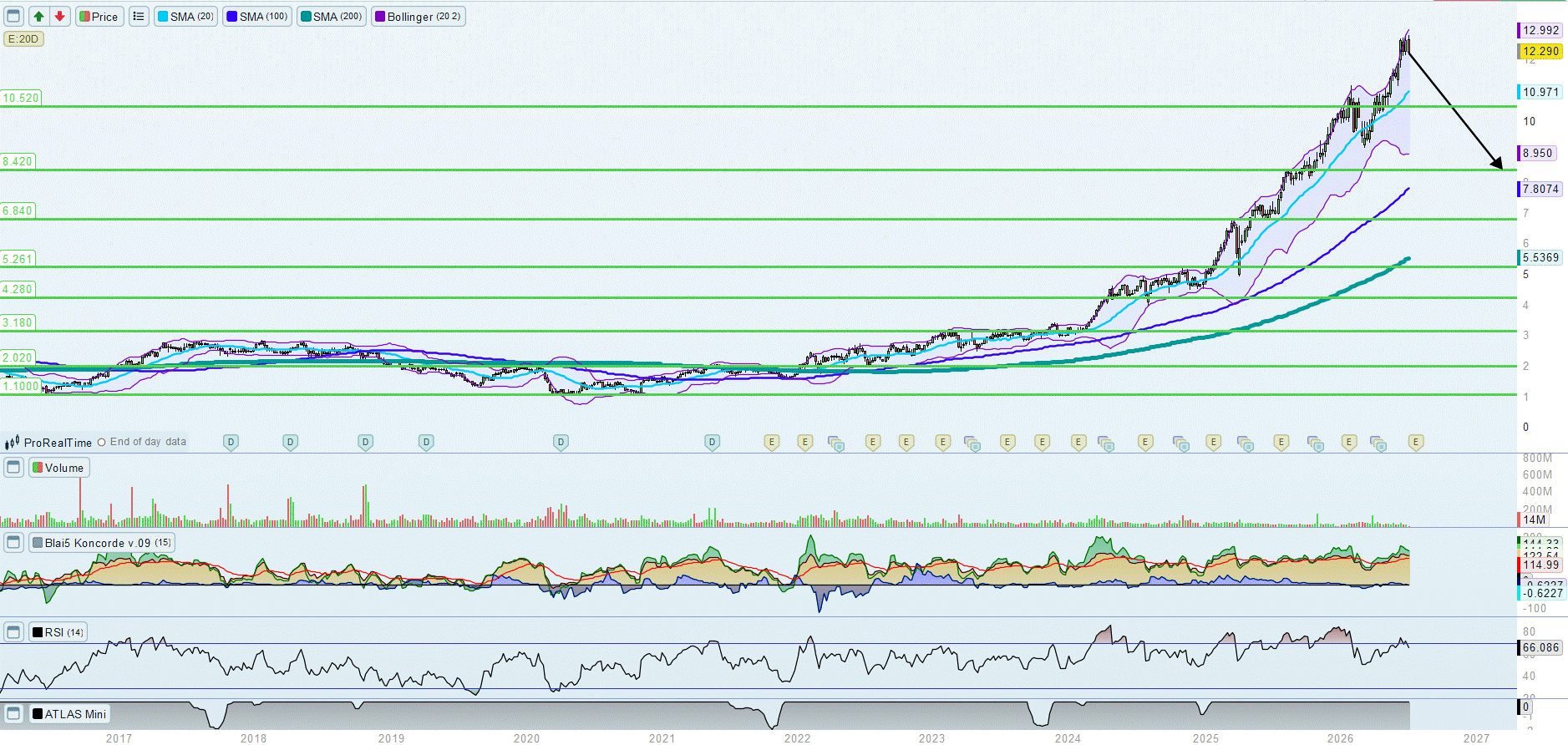Click the Price series button
Image resolution: width=1568 pixels, height=745 pixels.
(x=99, y=17)
